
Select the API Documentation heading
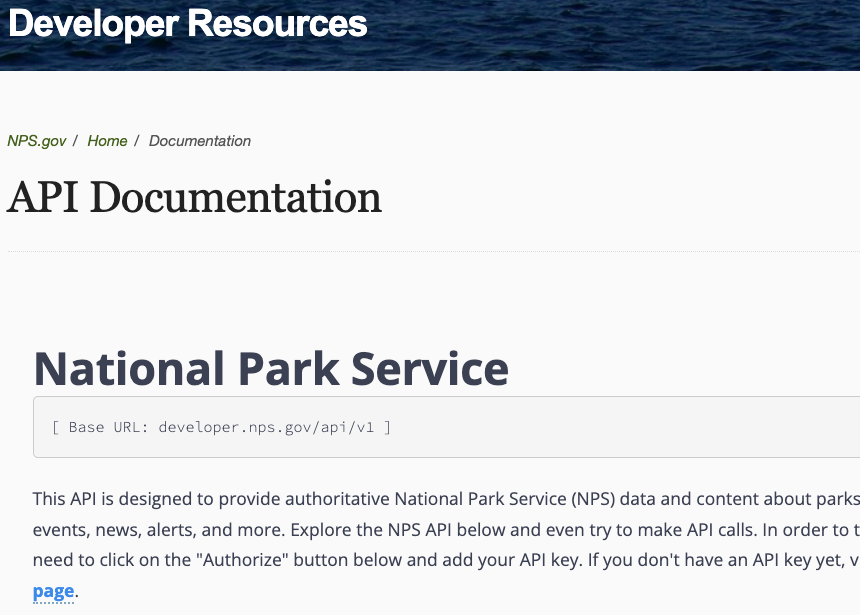(x=194, y=197)
